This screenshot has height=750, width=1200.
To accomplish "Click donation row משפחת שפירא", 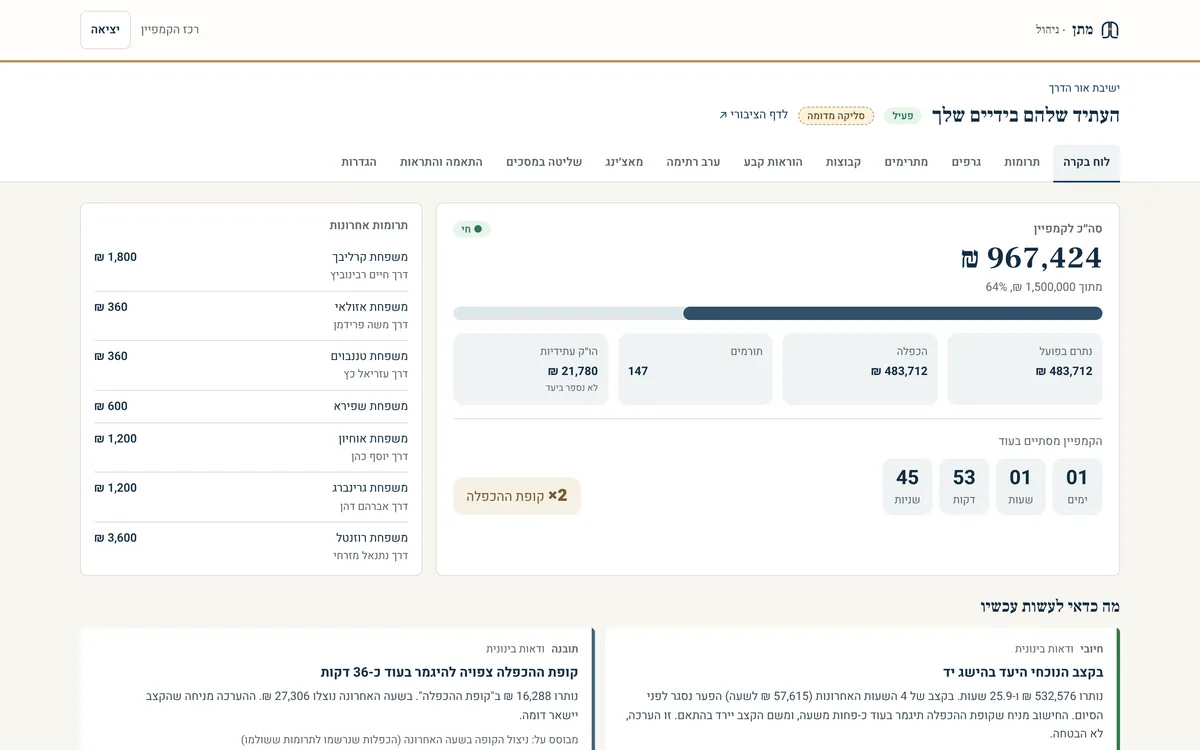I will (251, 406).
